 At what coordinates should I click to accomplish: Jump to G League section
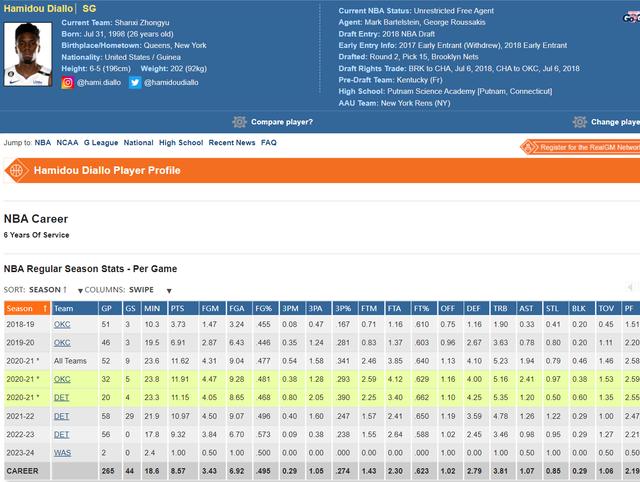tap(101, 142)
